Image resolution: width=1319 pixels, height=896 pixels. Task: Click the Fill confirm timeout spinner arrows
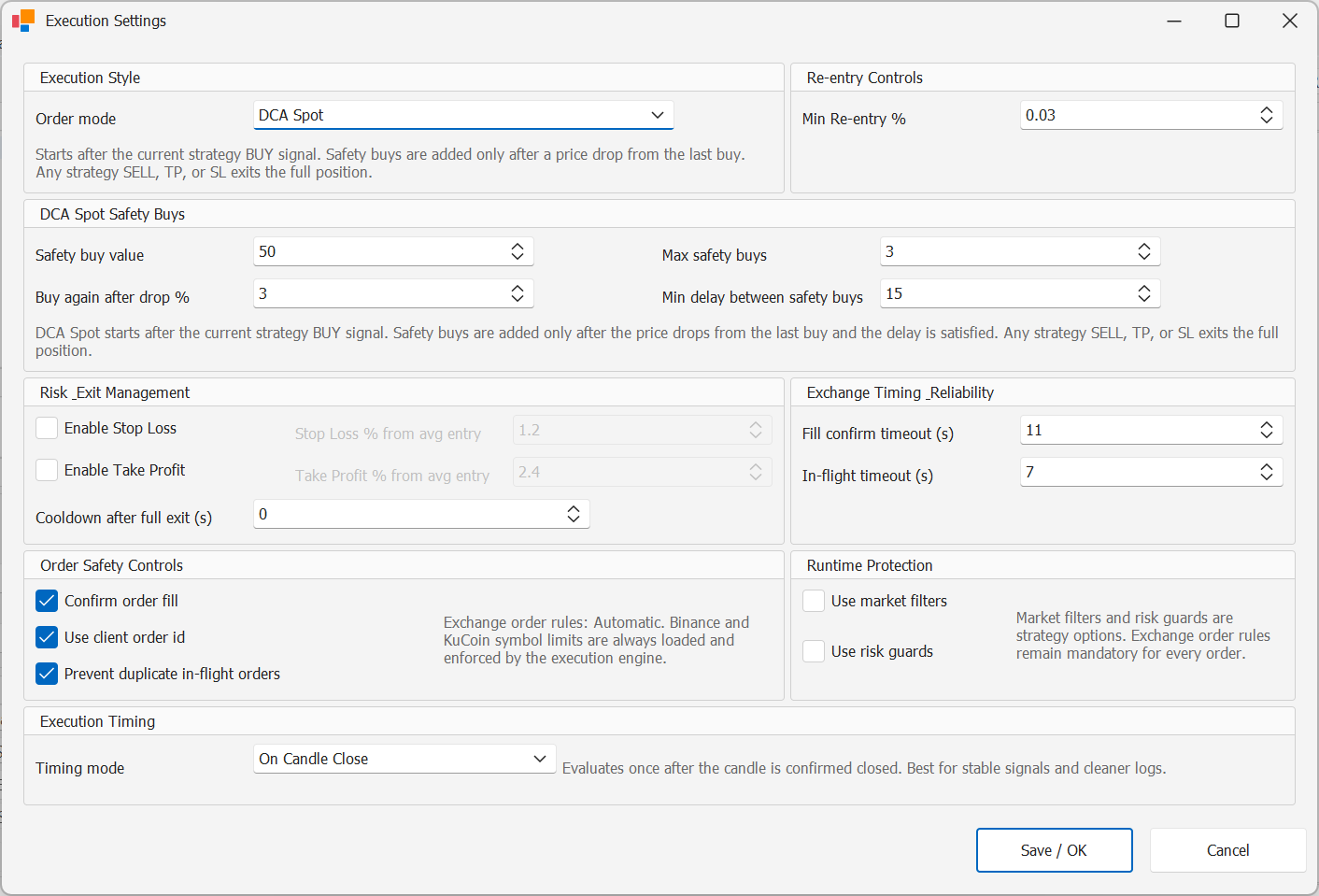pos(1267,430)
